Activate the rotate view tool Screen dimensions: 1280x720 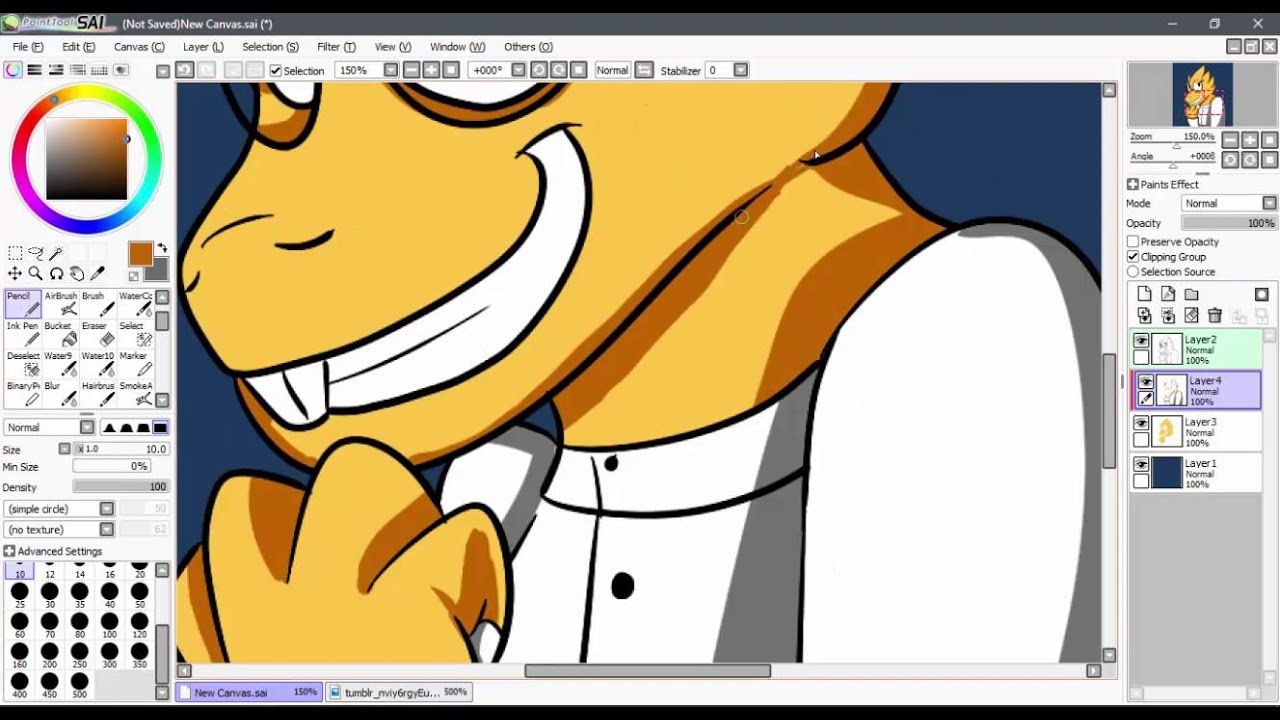tap(56, 274)
